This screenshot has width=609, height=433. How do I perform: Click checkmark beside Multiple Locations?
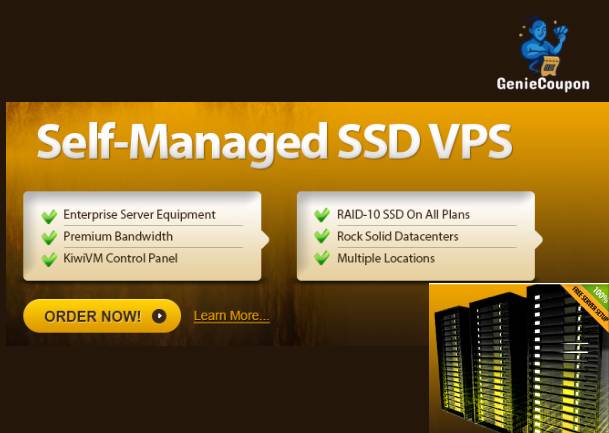pyautogui.click(x=322, y=258)
